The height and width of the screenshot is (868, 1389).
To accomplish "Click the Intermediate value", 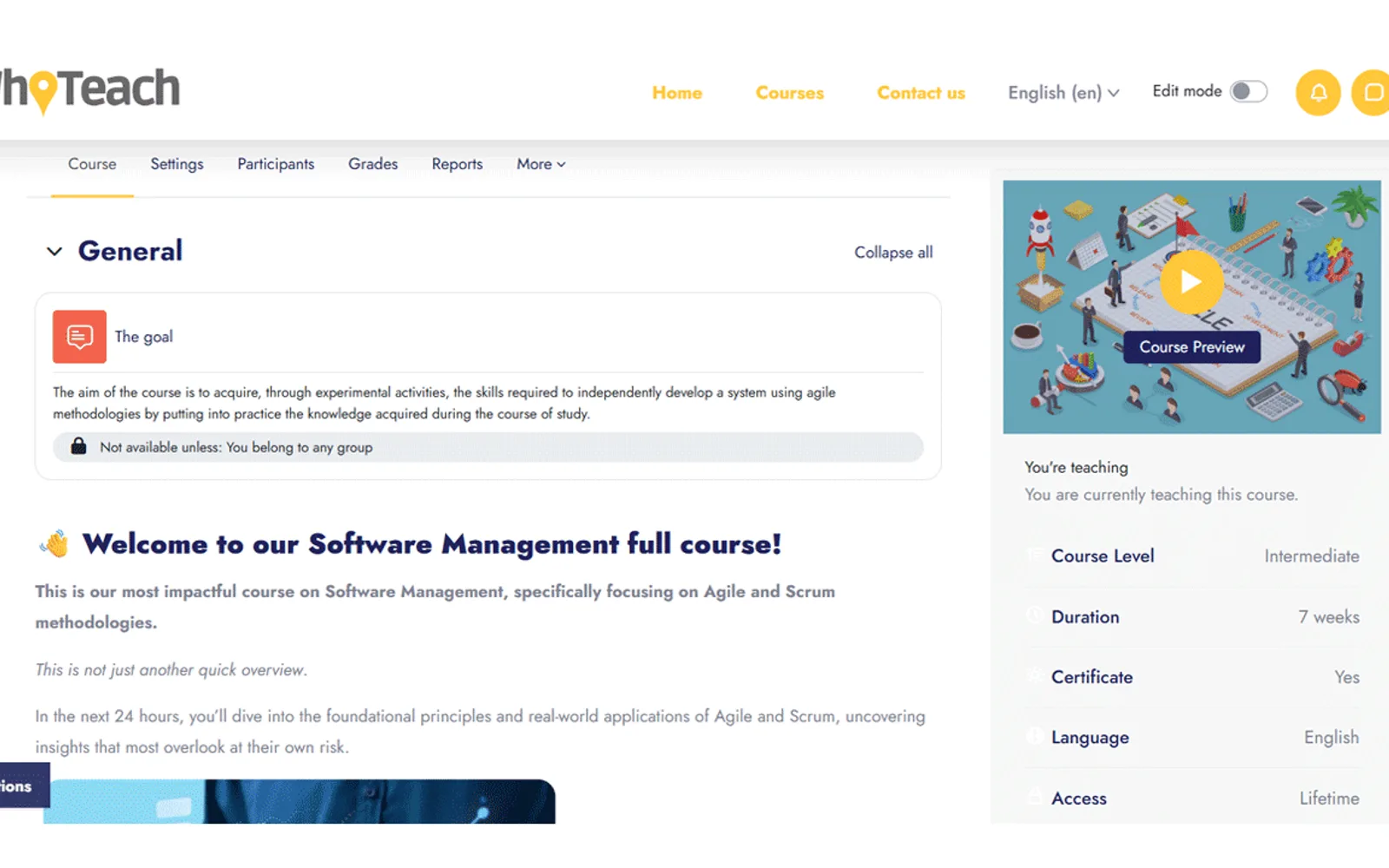I will pos(1312,556).
